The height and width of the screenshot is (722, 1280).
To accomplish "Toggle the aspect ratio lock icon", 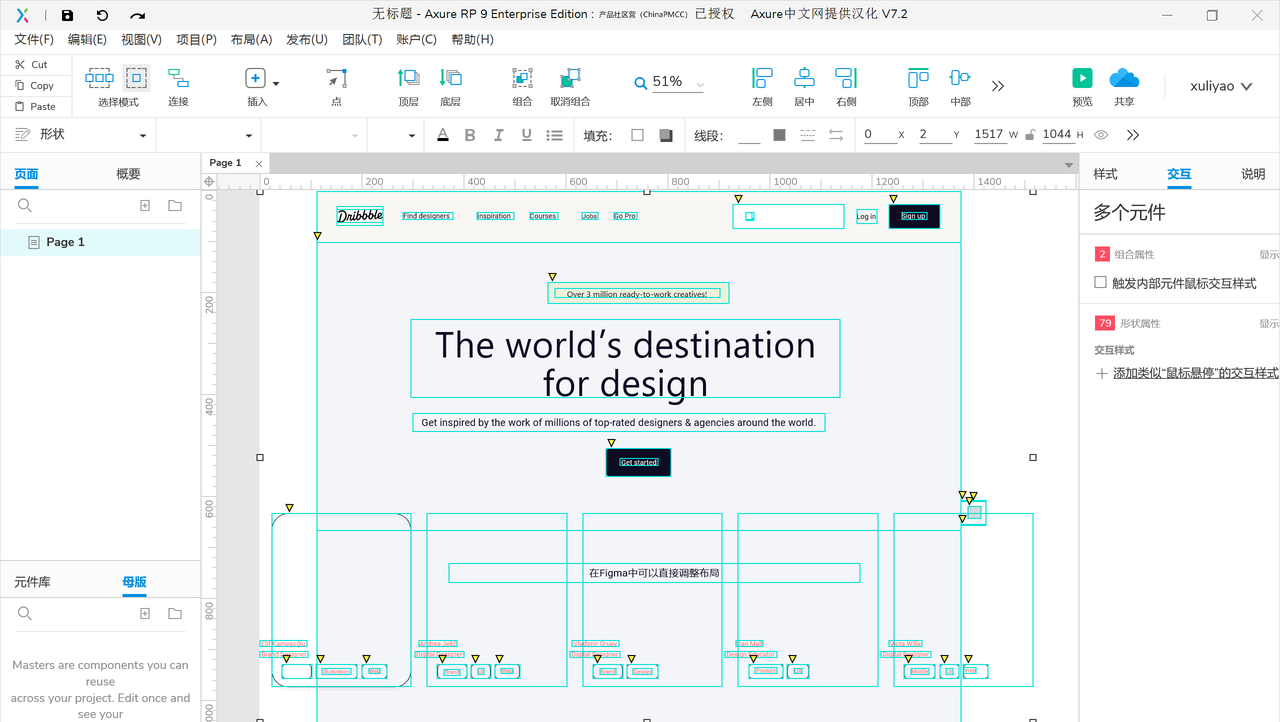I will pyautogui.click(x=1030, y=135).
